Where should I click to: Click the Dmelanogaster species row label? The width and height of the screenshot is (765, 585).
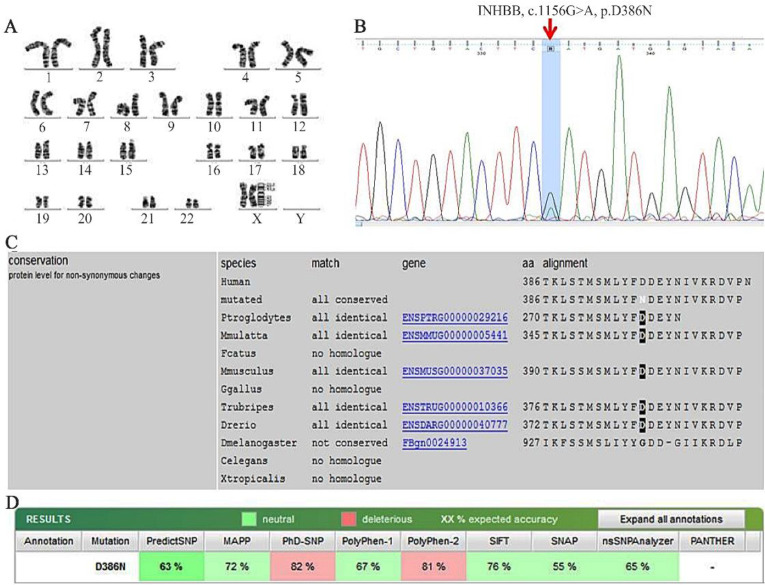pyautogui.click(x=259, y=443)
